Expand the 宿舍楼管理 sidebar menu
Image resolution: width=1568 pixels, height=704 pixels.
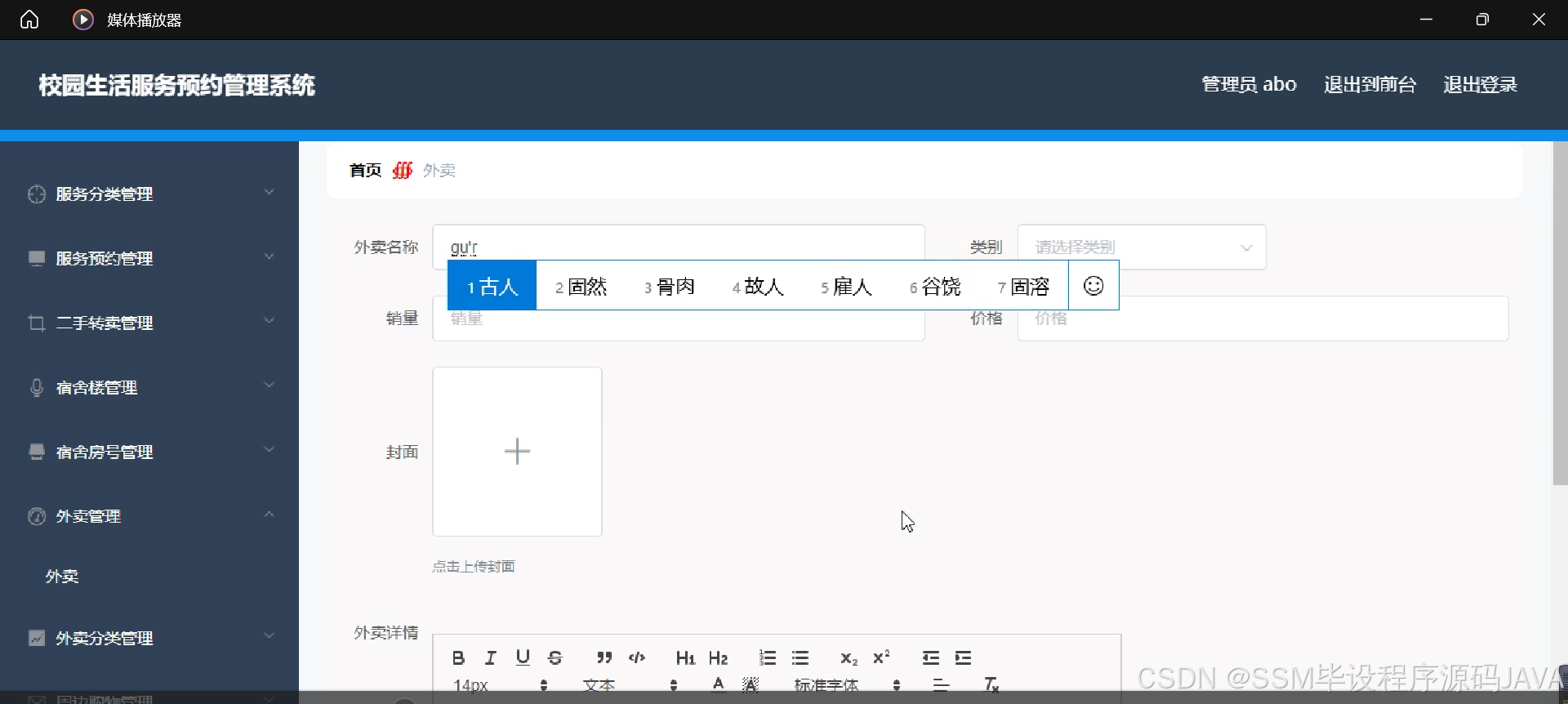pyautogui.click(x=149, y=387)
